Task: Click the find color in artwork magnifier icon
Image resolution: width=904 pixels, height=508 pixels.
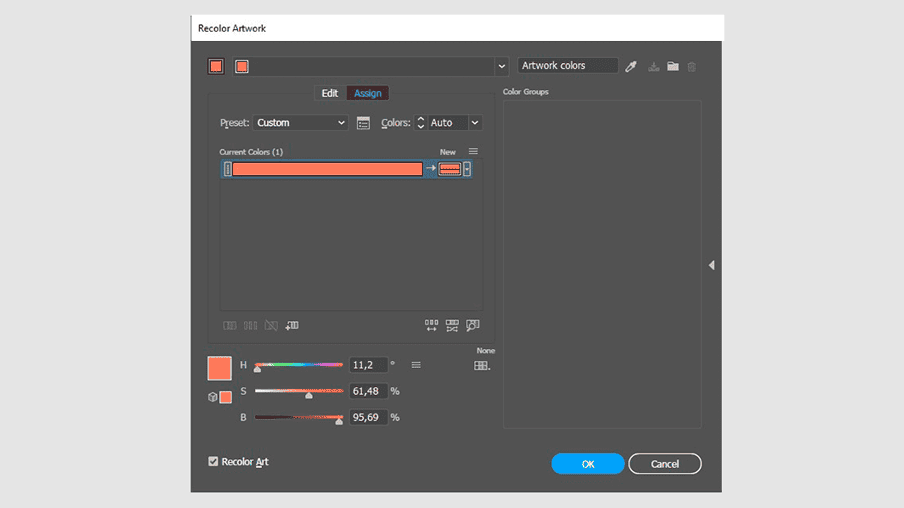Action: coord(473,325)
